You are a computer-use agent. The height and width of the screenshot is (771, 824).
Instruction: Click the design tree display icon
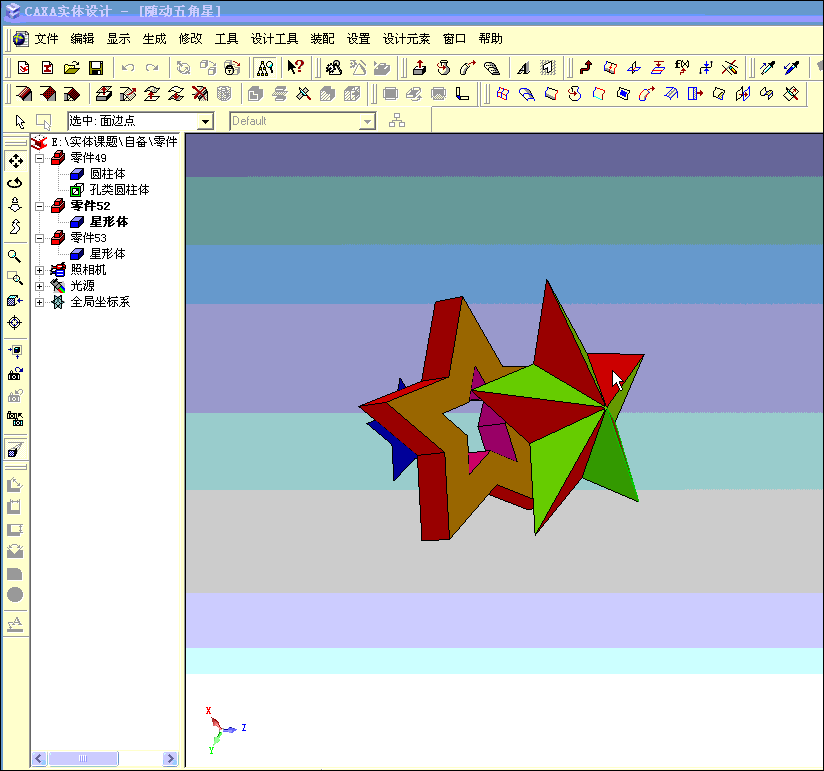265,68
